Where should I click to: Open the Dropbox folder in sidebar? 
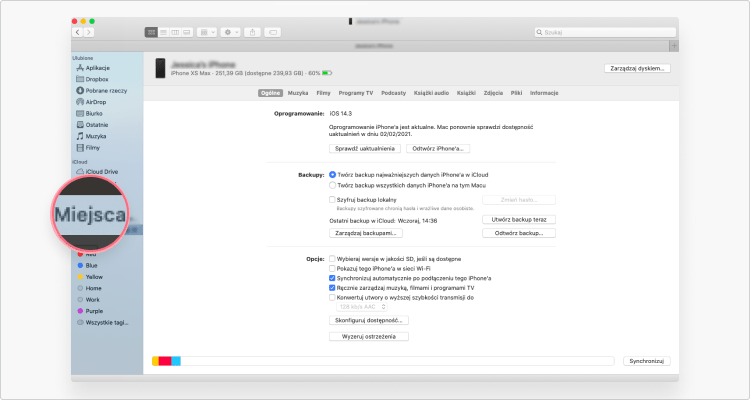pos(92,79)
